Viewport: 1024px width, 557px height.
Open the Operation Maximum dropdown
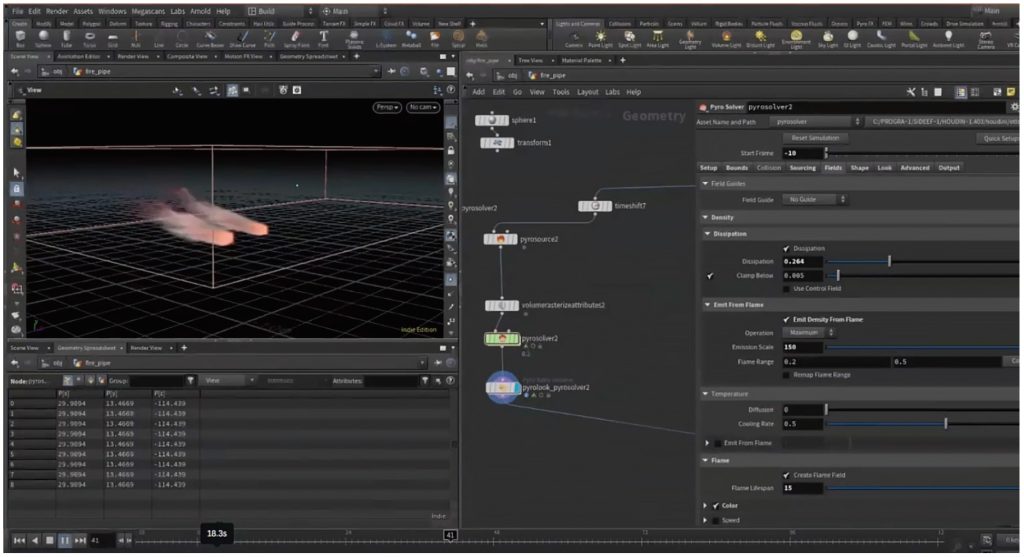tap(808, 333)
